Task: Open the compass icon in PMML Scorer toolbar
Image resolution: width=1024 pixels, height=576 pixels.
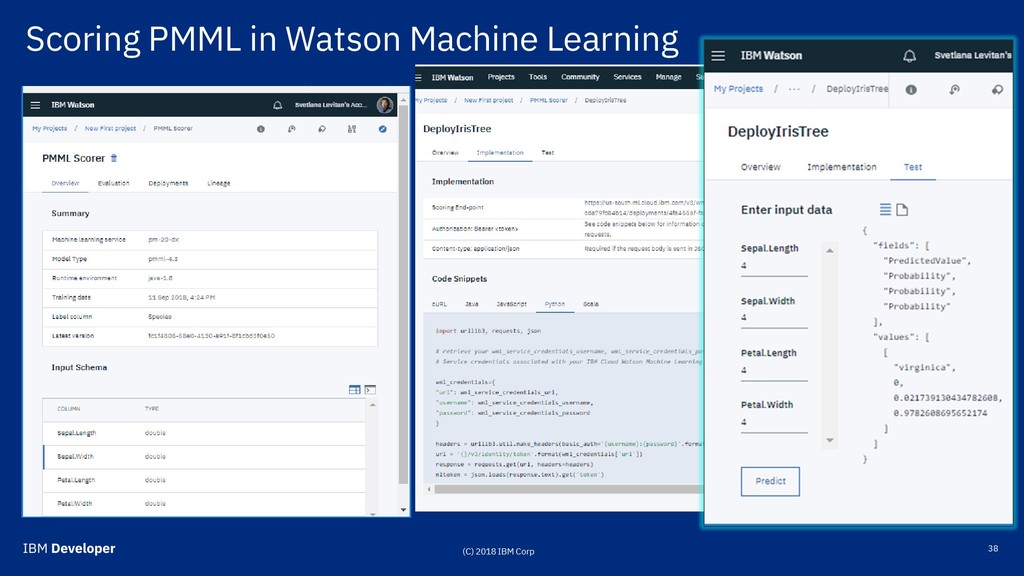Action: pos(382,129)
